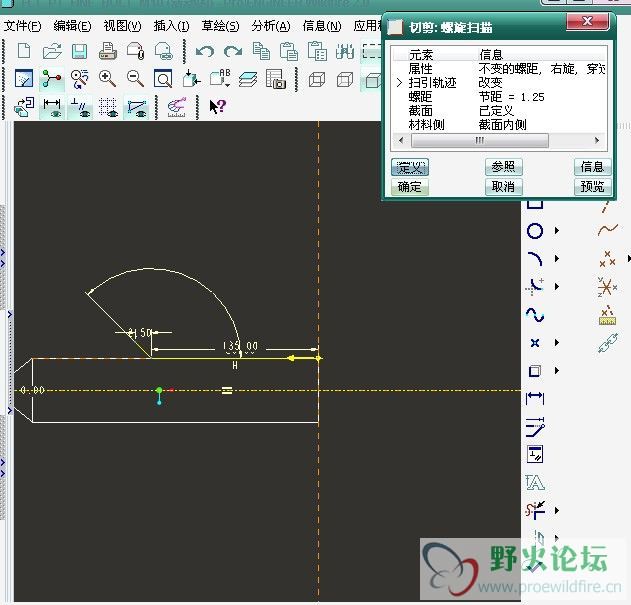Viewport: 631px width, 605px height.
Task: Select the 材料侧 row in the dialog
Action: coord(499,125)
